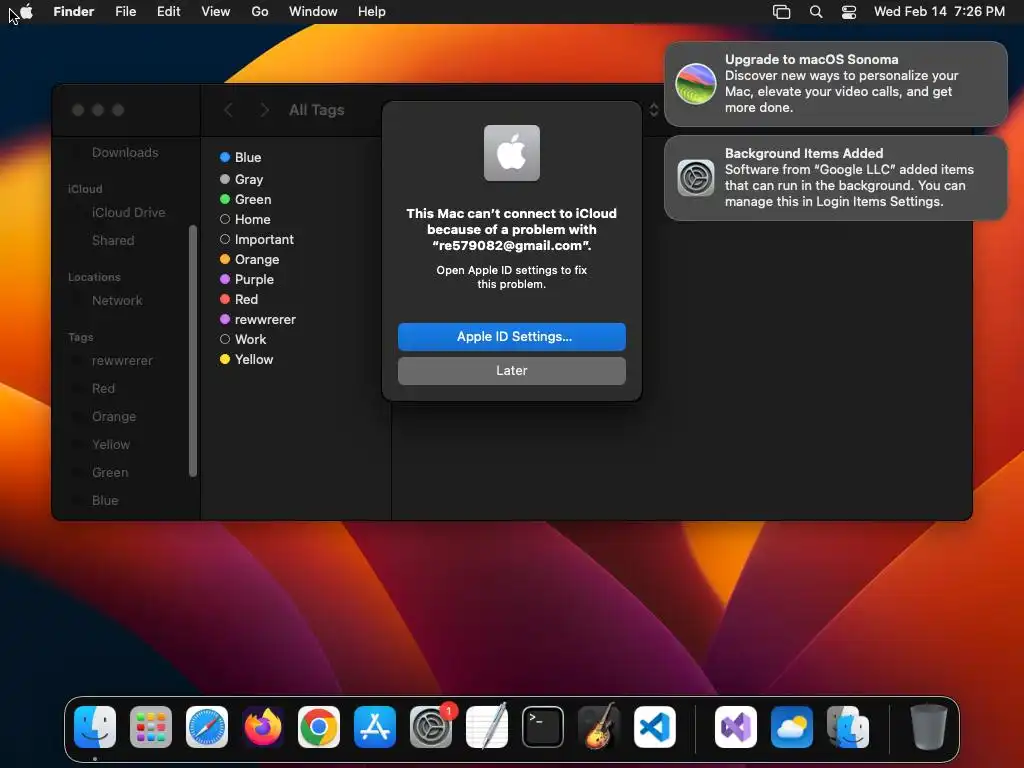Open purple Visual Studio icon in Dock
The height and width of the screenshot is (768, 1024).
(x=736, y=727)
